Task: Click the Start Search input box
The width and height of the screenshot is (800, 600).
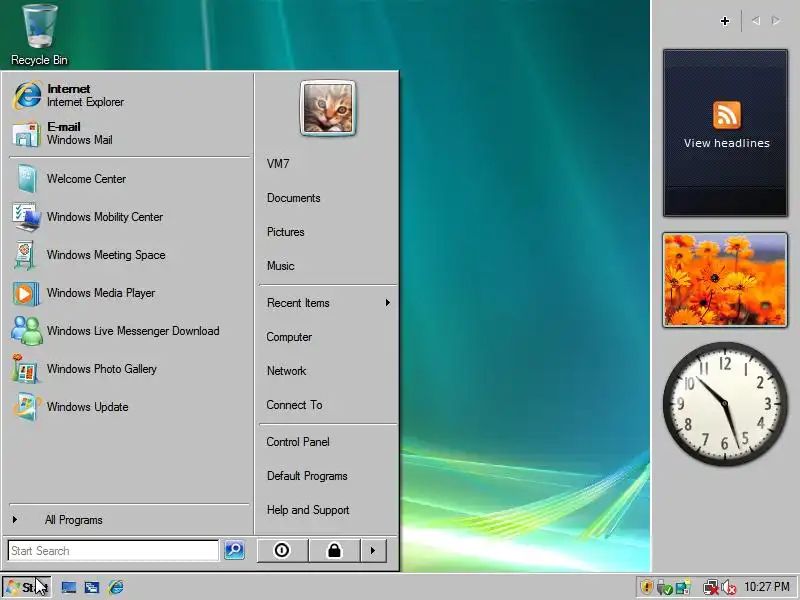Action: point(113,551)
